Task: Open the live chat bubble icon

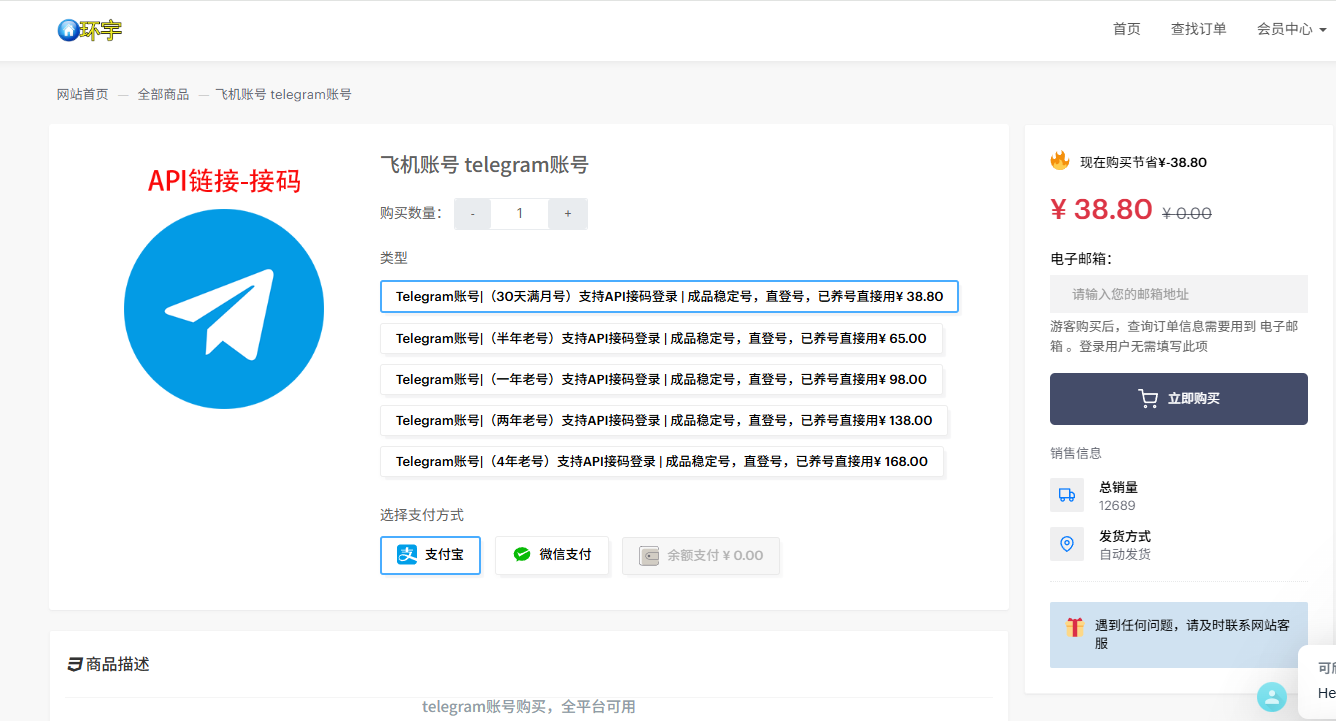Action: pos(1272,696)
